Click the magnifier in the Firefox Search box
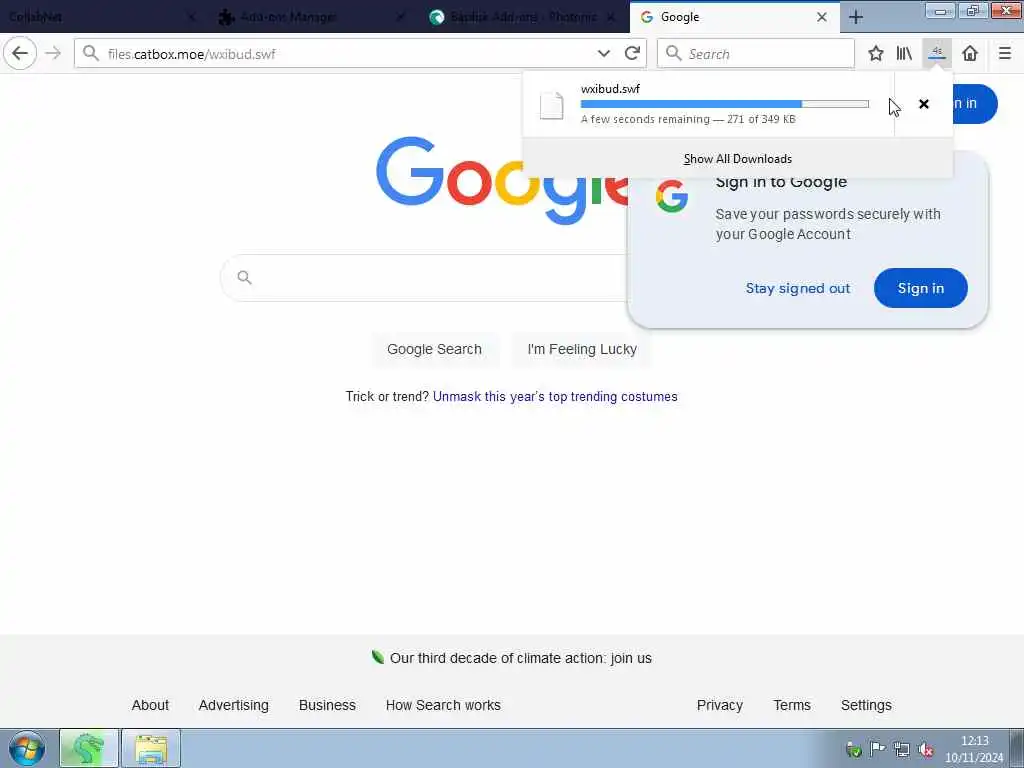 pyautogui.click(x=673, y=54)
